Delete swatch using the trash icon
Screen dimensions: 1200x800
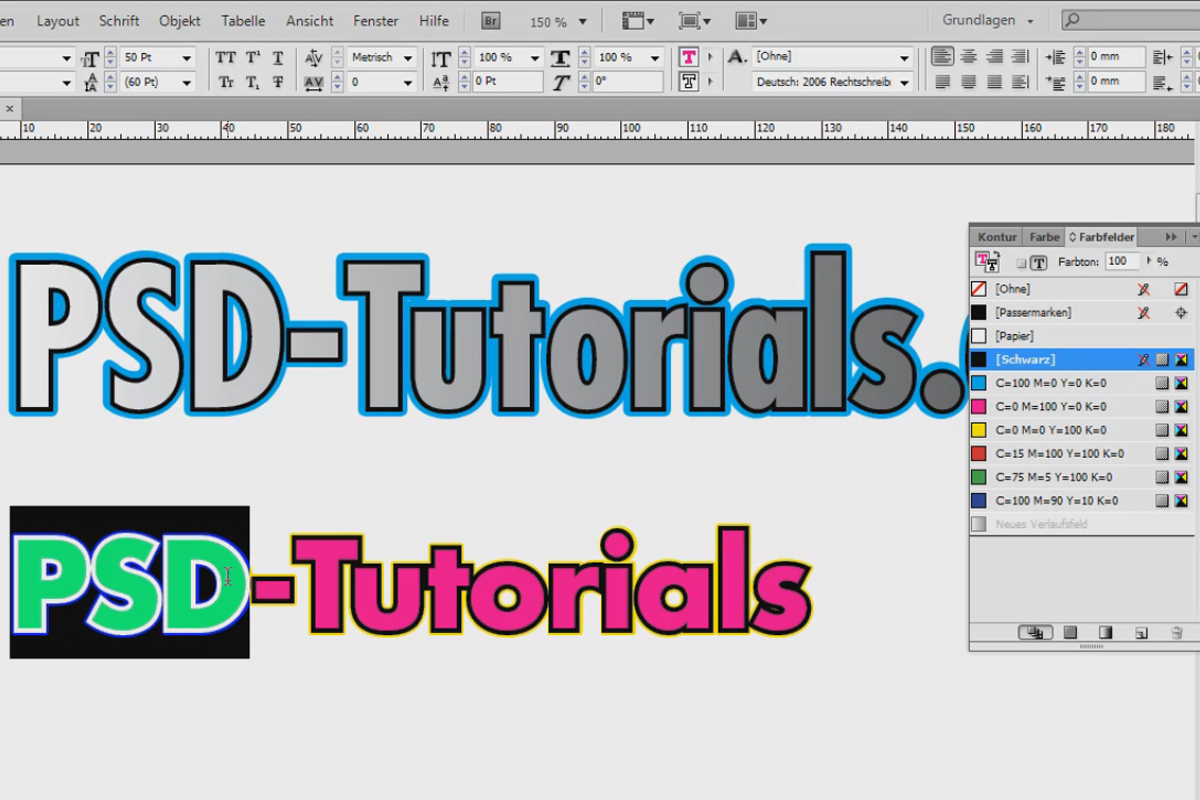(1176, 632)
